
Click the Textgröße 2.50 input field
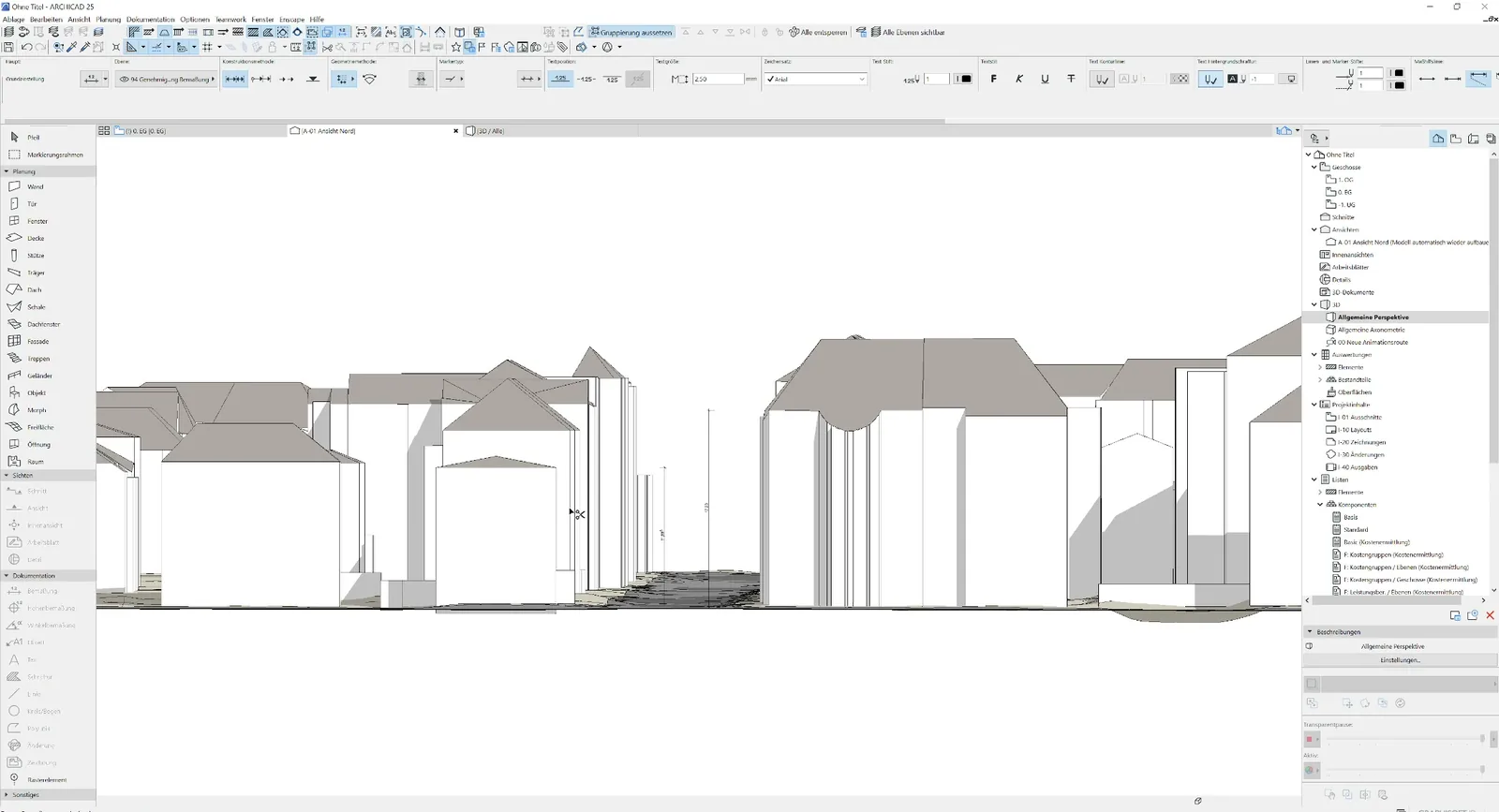719,79
